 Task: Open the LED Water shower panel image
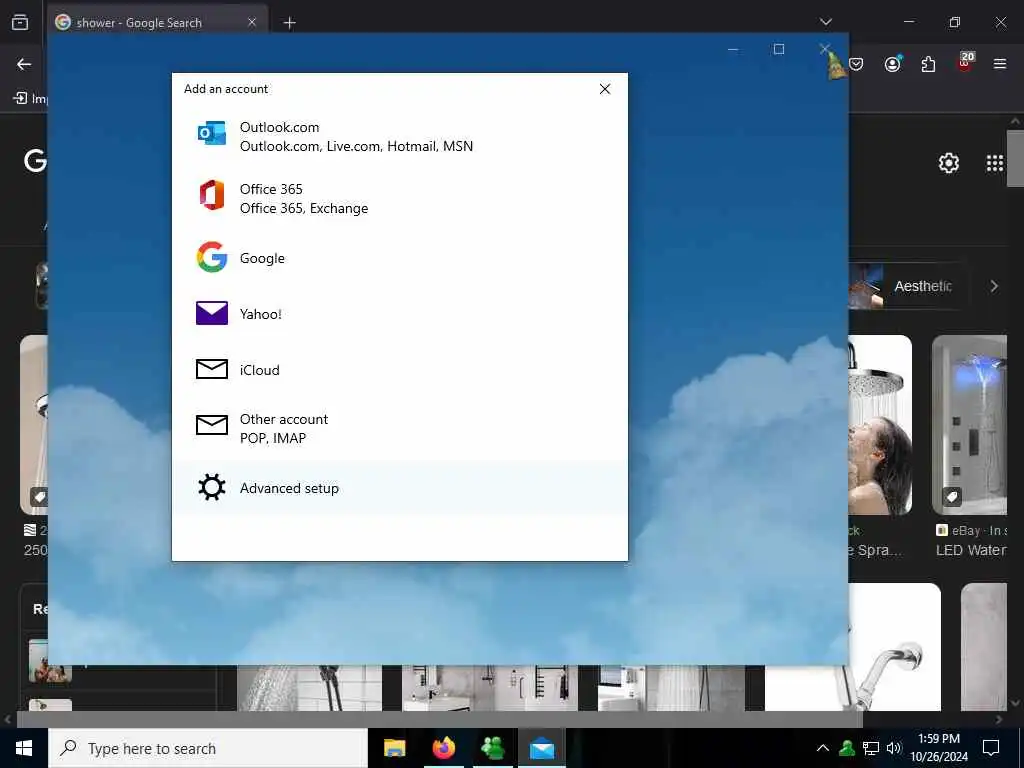970,425
